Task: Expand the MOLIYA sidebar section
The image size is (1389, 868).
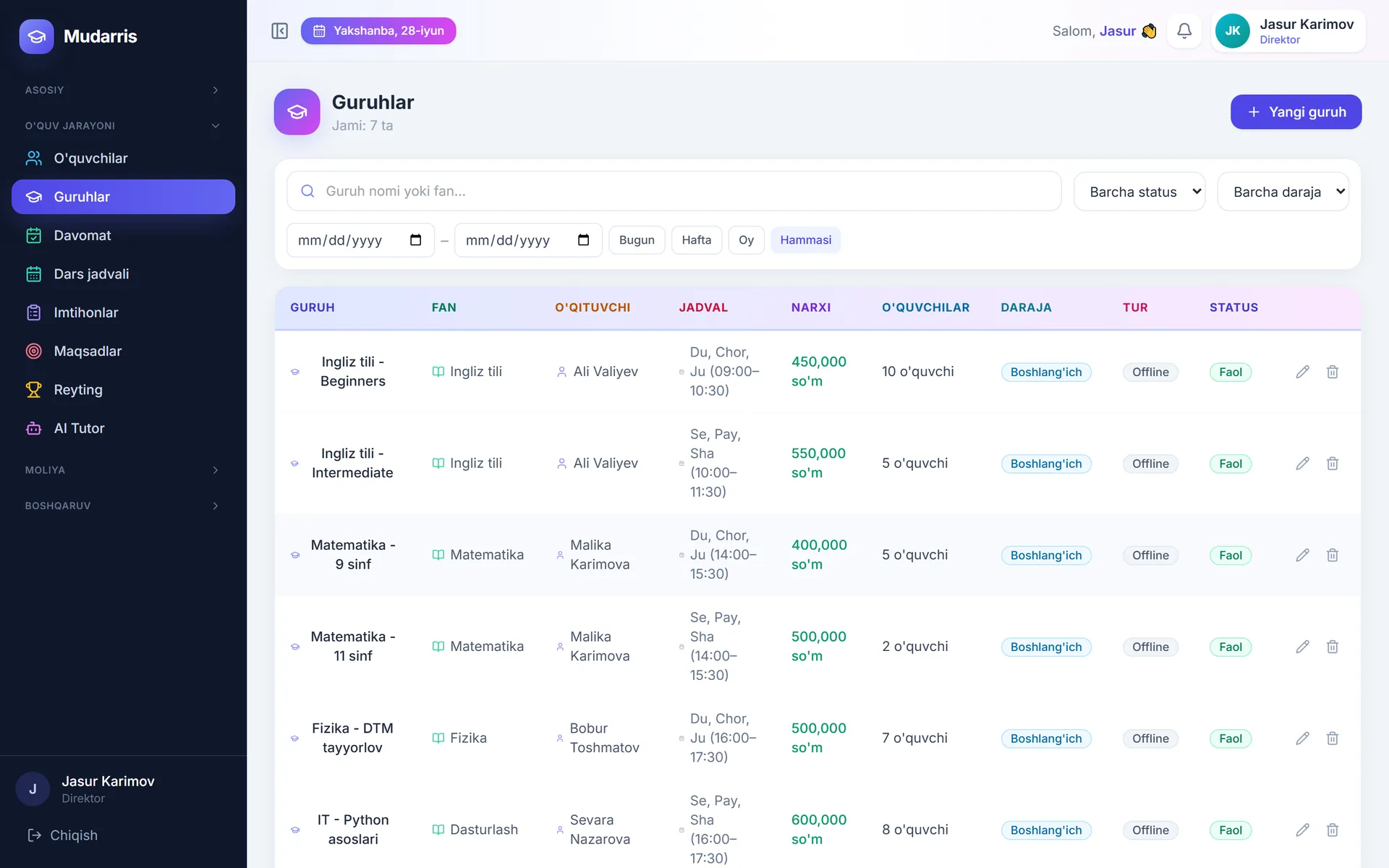Action: tap(123, 470)
